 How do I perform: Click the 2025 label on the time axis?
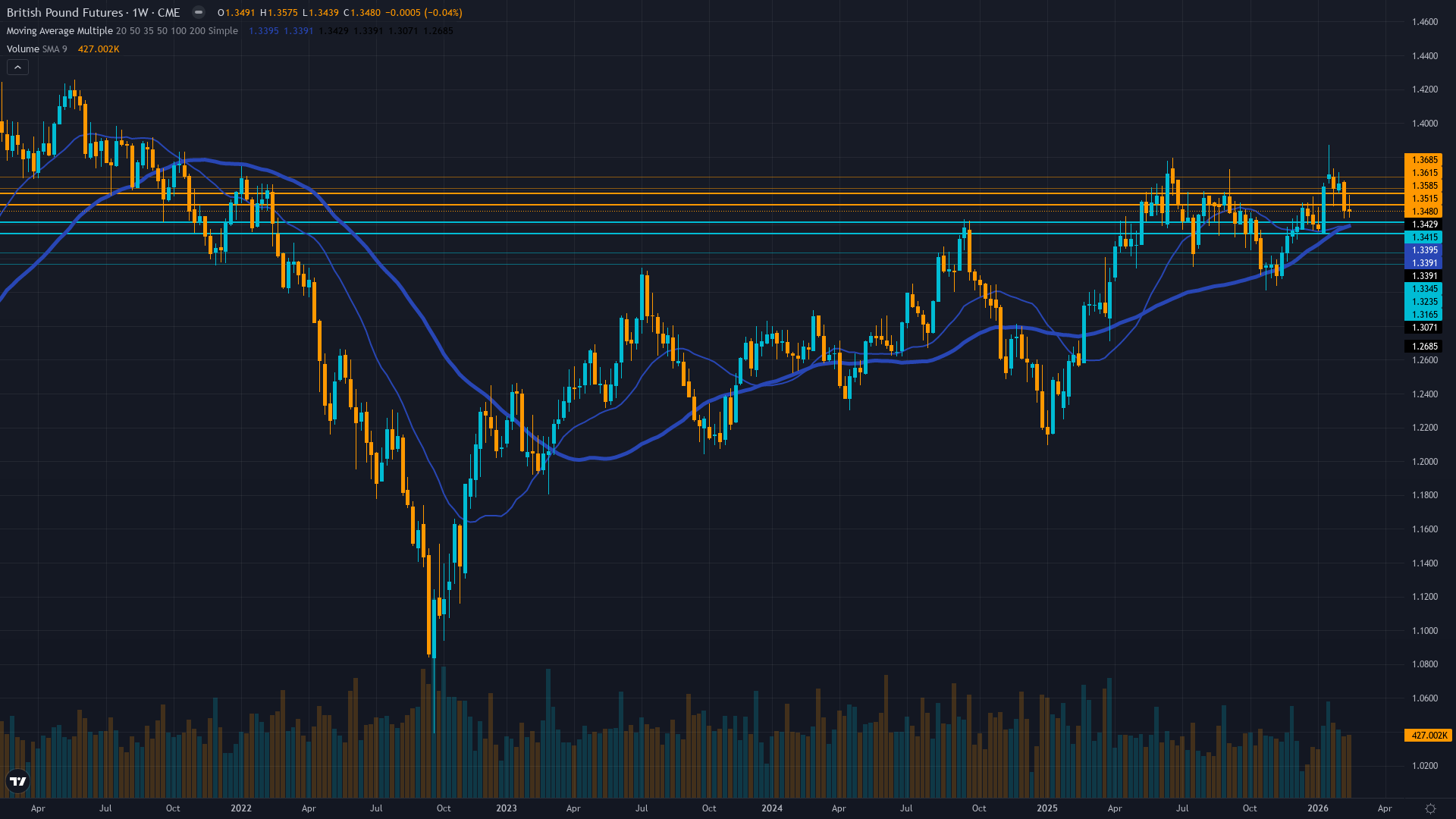(x=1047, y=808)
